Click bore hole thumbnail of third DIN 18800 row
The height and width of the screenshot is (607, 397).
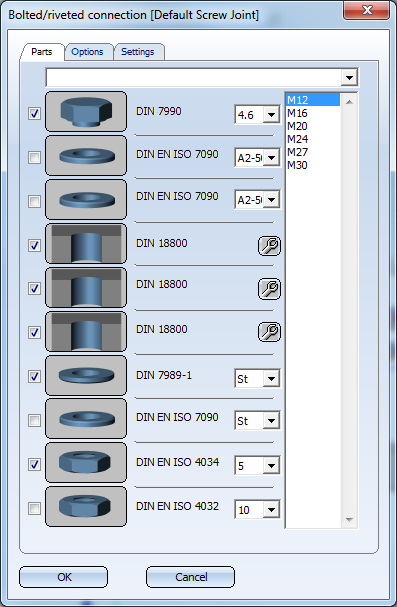click(86, 331)
